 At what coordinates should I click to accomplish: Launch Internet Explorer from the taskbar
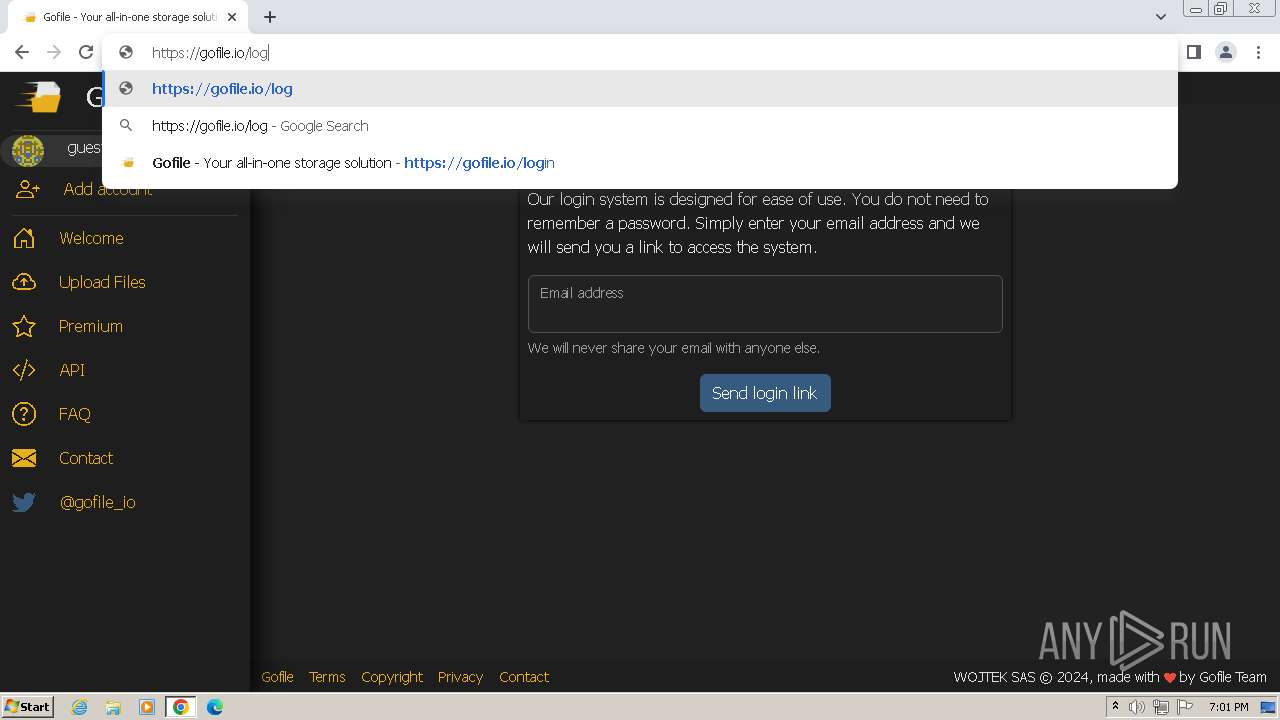(x=80, y=707)
